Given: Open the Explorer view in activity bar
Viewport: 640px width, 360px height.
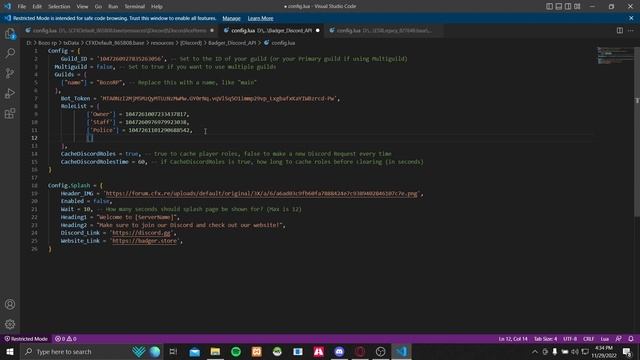Looking at the screenshot, I should [10, 33].
